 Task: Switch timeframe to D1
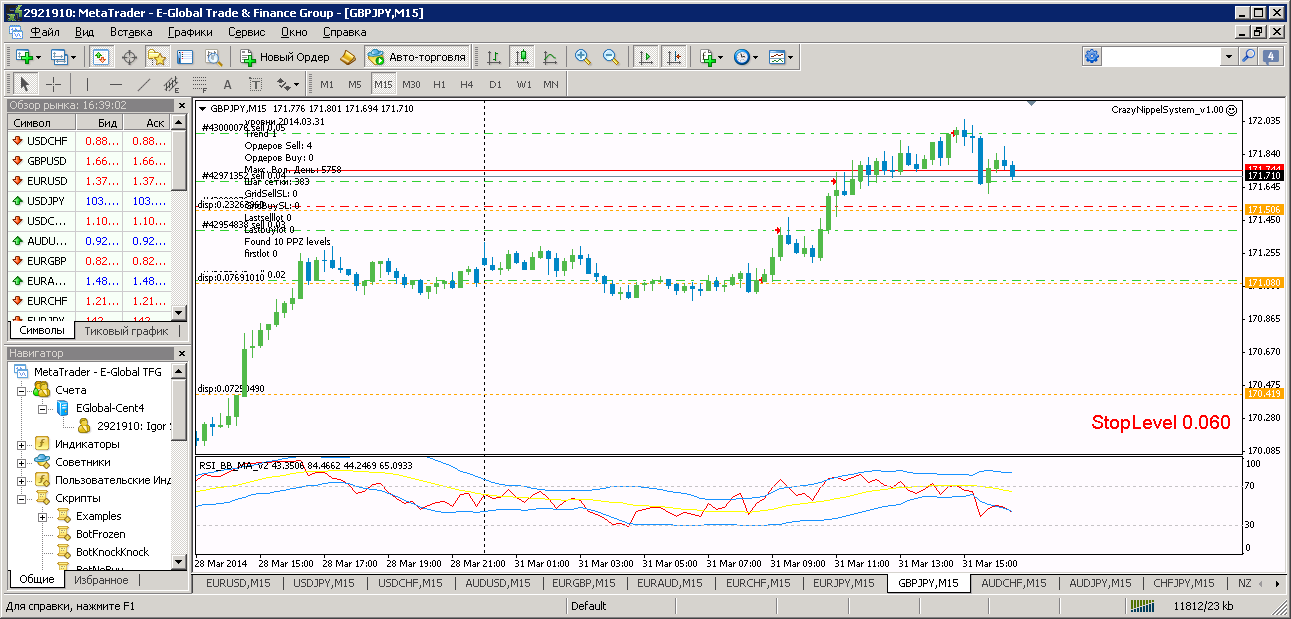[x=495, y=84]
